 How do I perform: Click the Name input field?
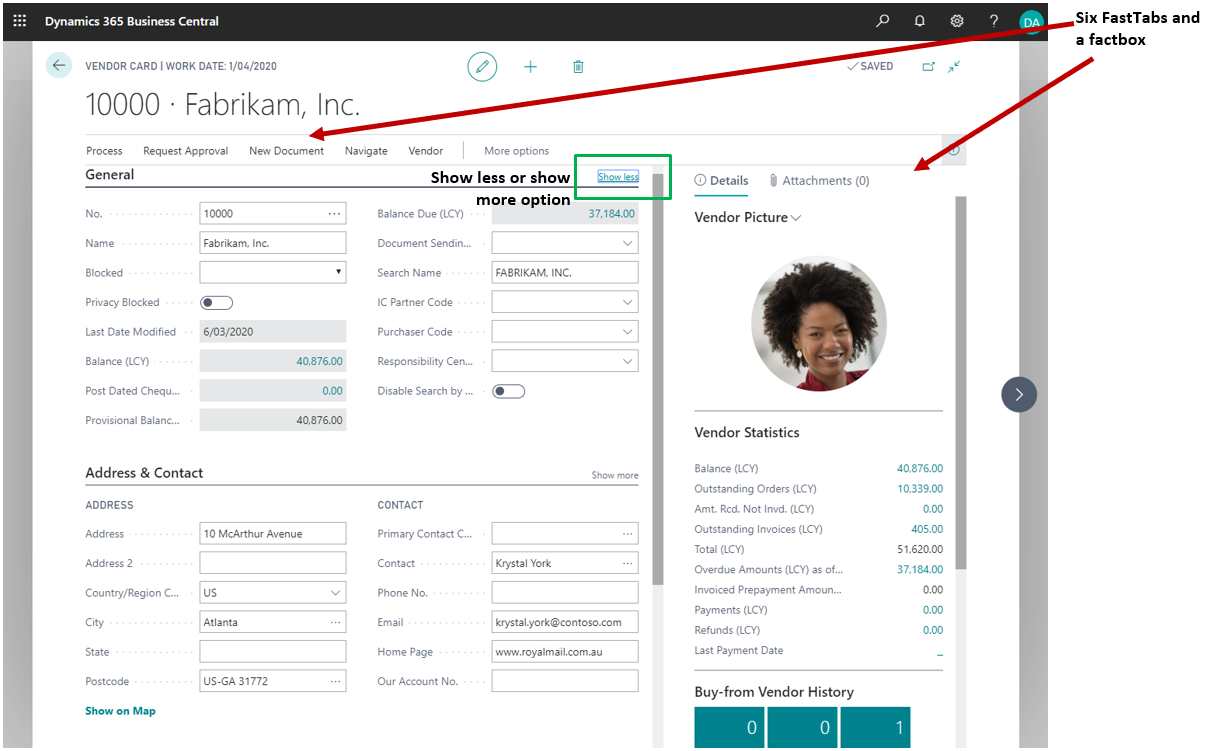(x=272, y=243)
